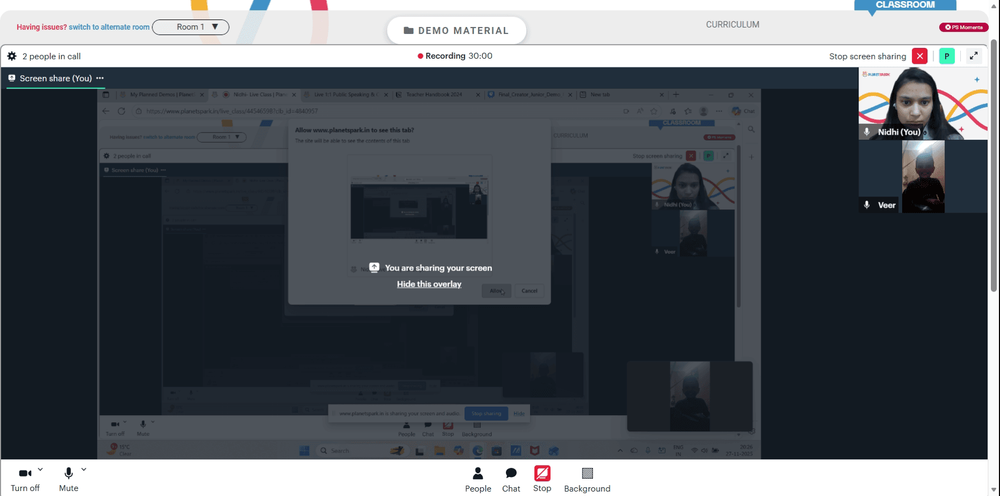Select Veer's video thumbnail
This screenshot has height=496, width=1000.
coord(923,177)
